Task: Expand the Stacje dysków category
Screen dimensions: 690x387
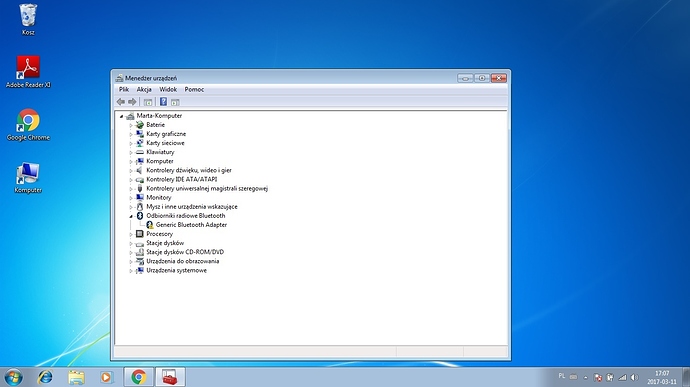Action: [x=131, y=243]
